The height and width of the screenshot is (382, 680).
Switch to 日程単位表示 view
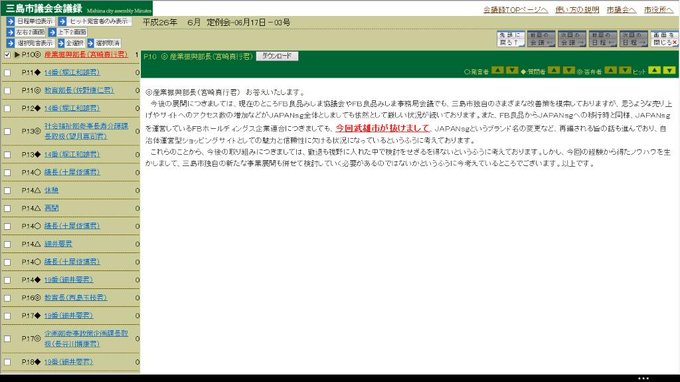(30, 21)
